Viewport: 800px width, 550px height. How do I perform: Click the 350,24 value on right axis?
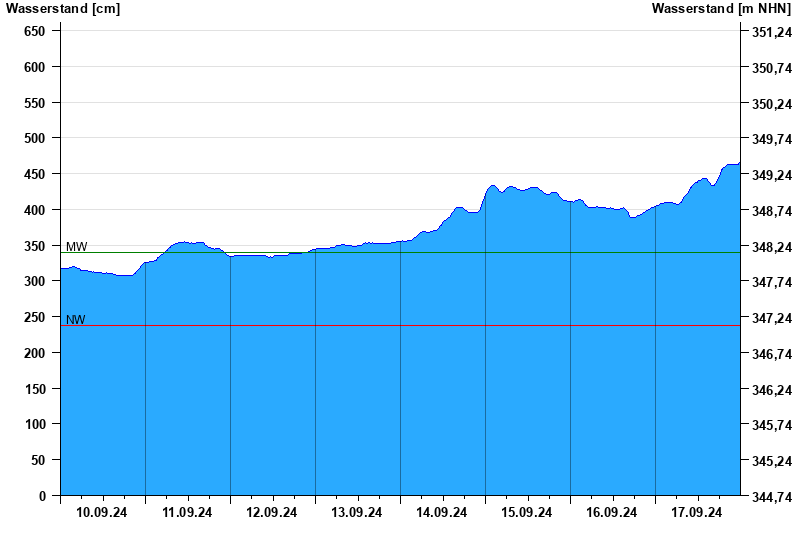pyautogui.click(x=772, y=104)
